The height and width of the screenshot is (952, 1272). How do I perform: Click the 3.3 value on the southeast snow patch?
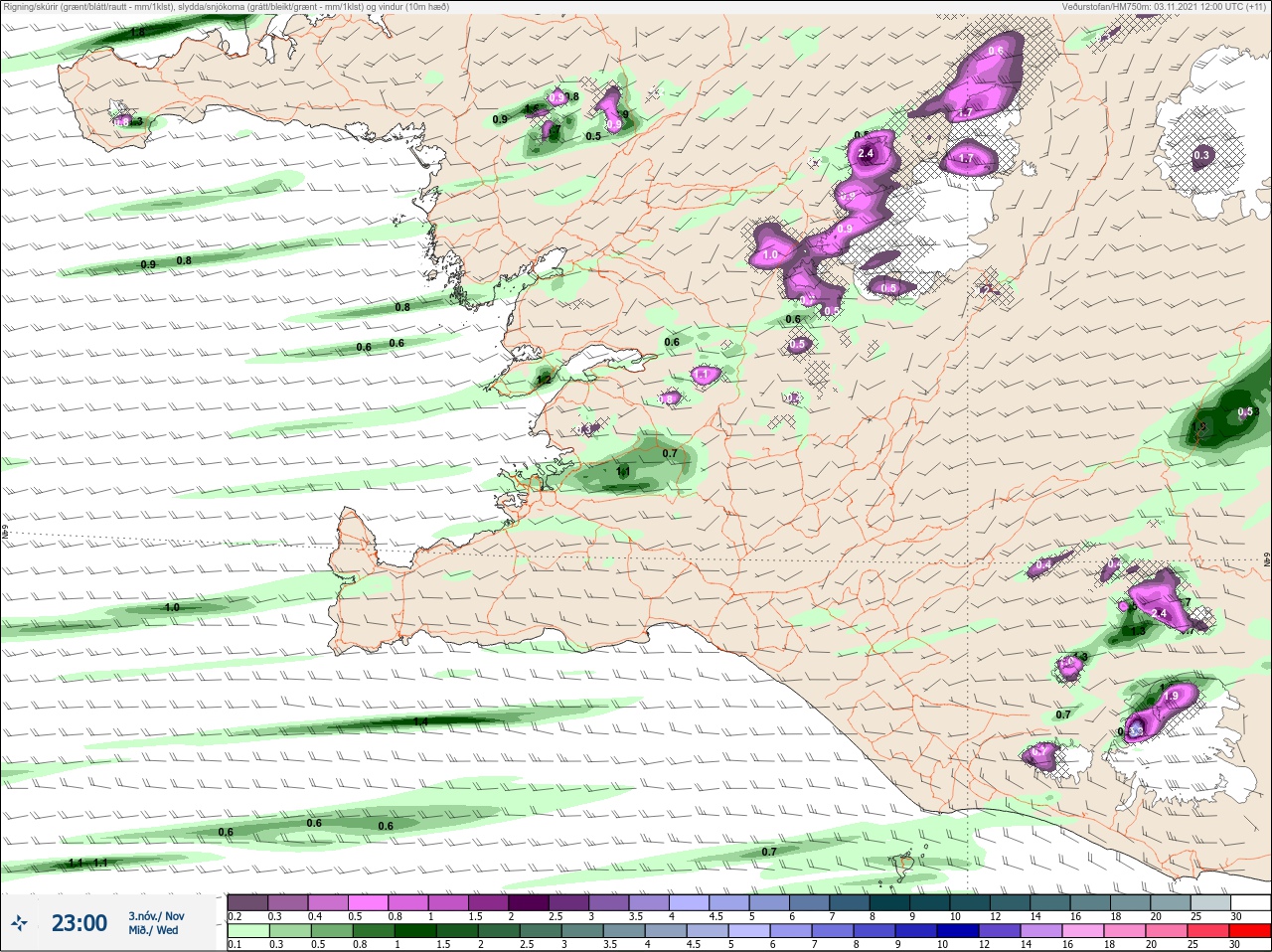point(1136,730)
